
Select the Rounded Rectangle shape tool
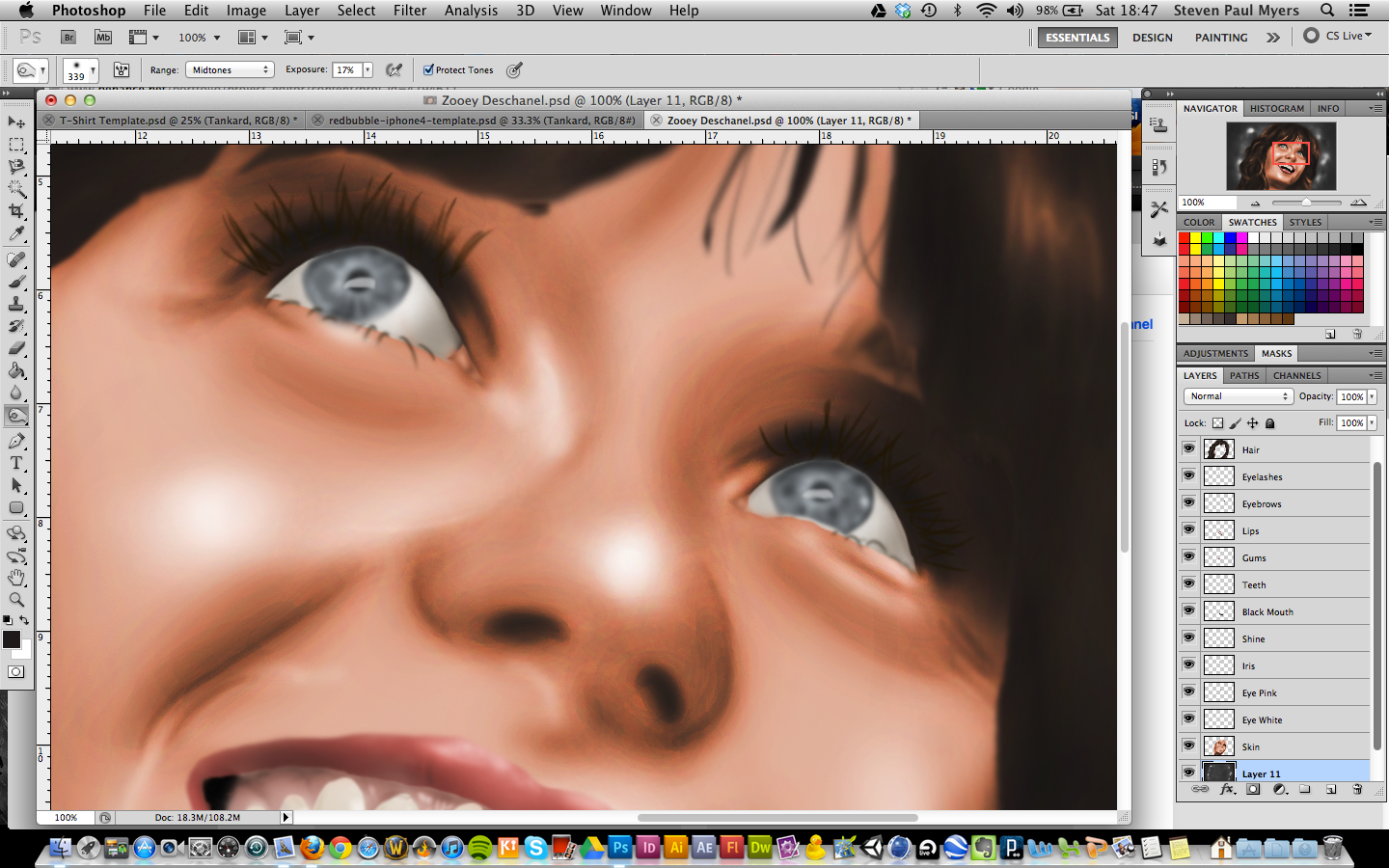pyautogui.click(x=16, y=508)
